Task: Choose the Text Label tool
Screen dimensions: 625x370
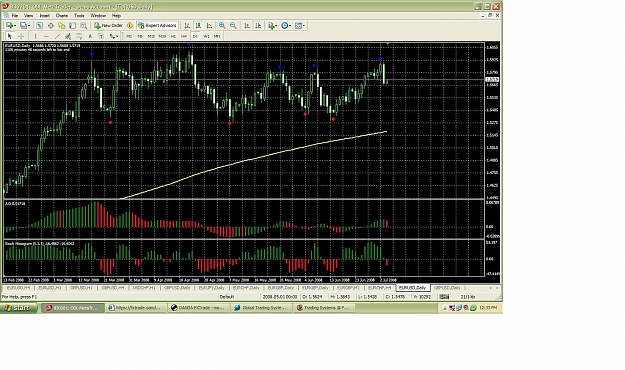Action: pyautogui.click(x=101, y=36)
